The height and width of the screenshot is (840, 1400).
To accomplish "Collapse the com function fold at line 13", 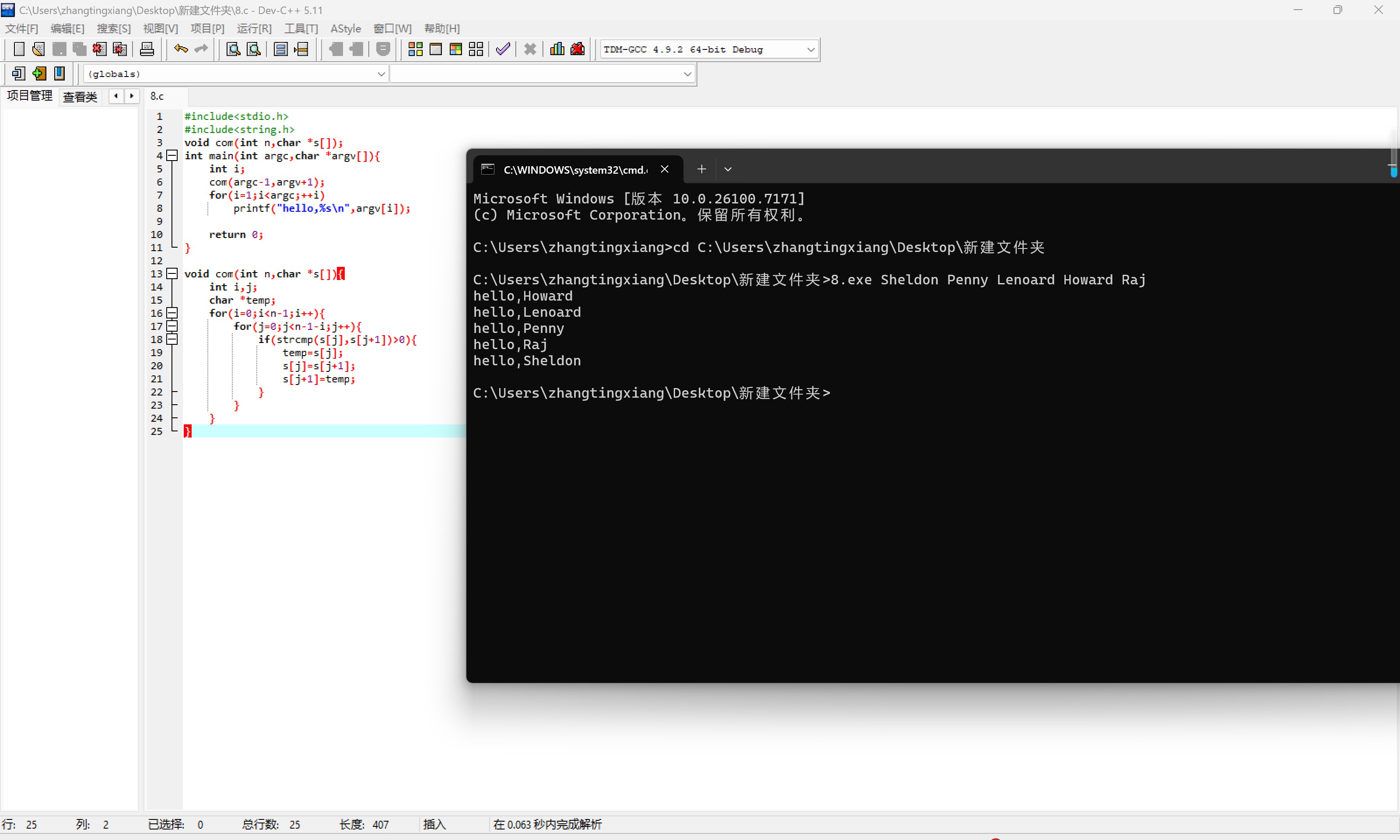I will [173, 274].
